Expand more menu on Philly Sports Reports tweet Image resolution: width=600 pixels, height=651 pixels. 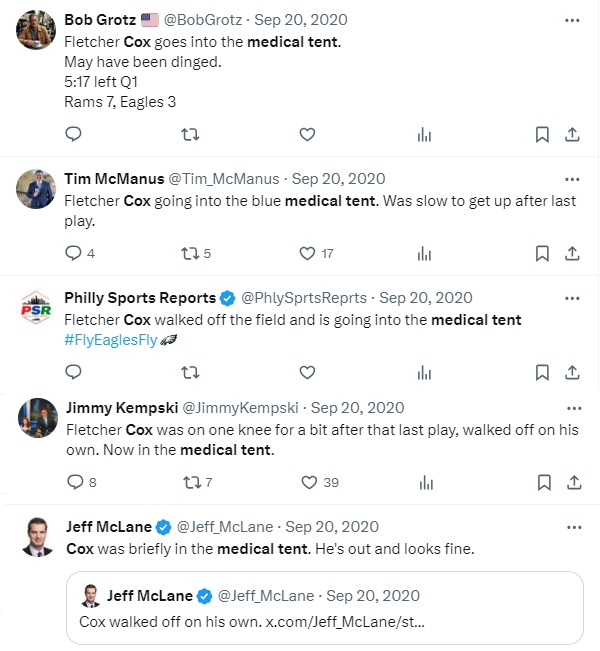[x=572, y=298]
